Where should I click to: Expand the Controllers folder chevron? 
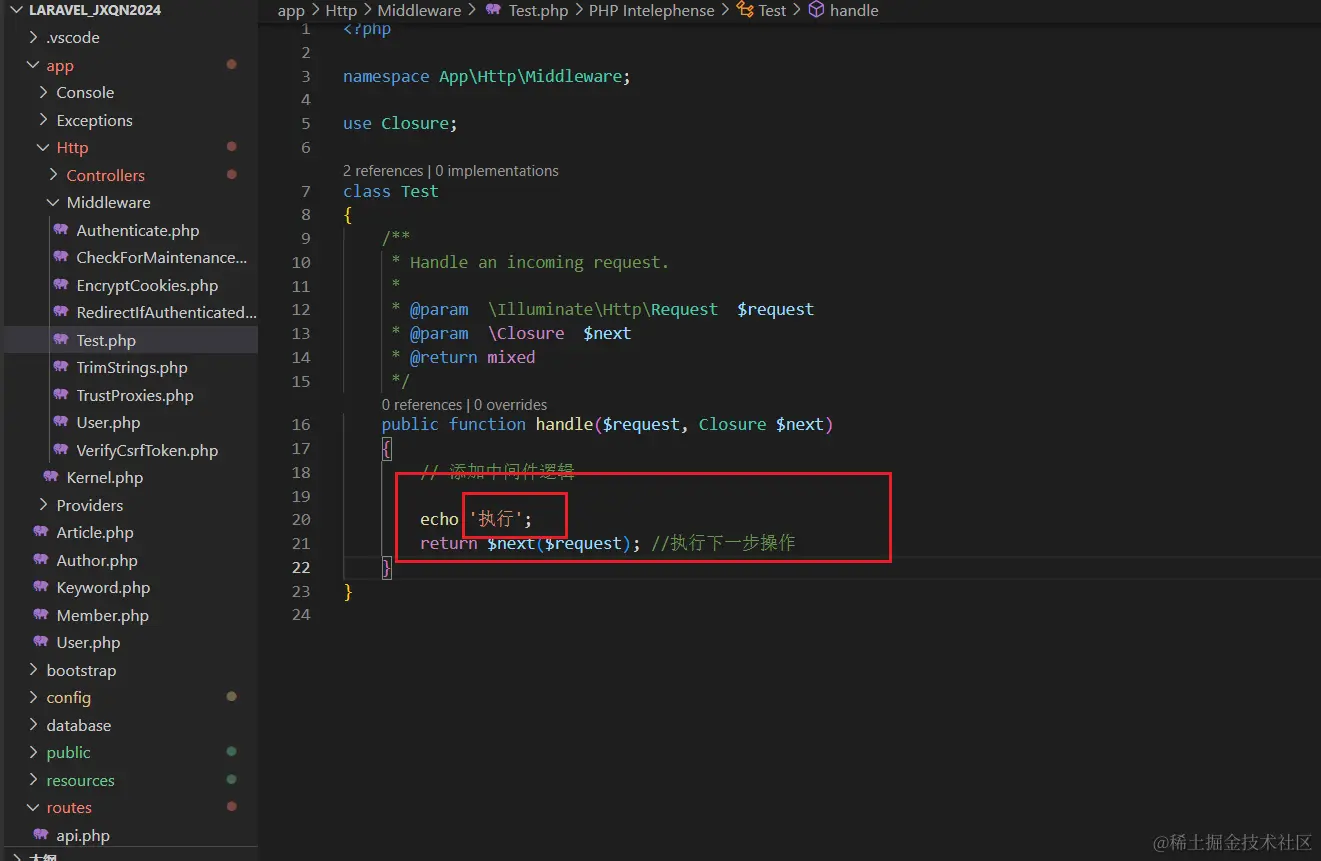[54, 175]
